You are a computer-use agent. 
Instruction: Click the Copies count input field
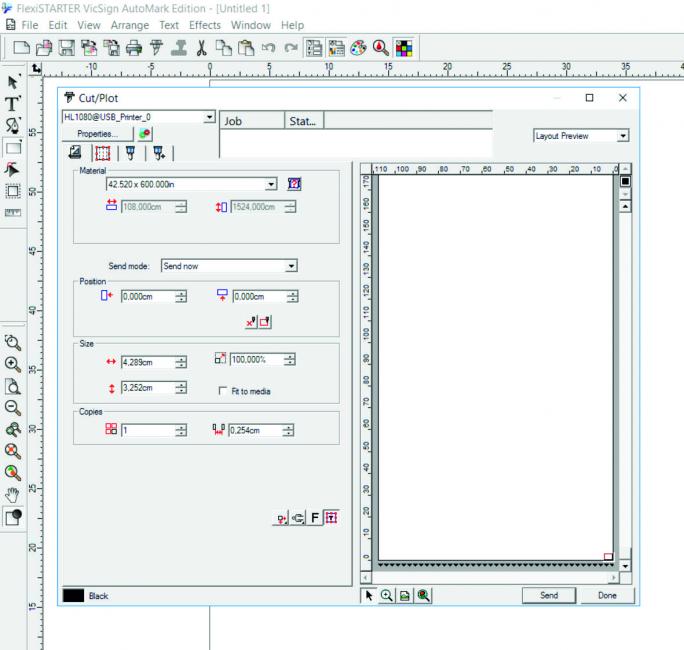click(x=147, y=430)
